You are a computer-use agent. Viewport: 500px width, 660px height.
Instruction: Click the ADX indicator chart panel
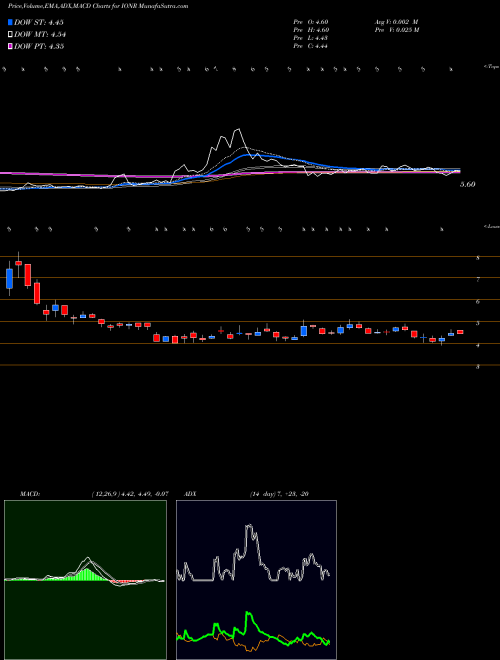click(x=256, y=580)
